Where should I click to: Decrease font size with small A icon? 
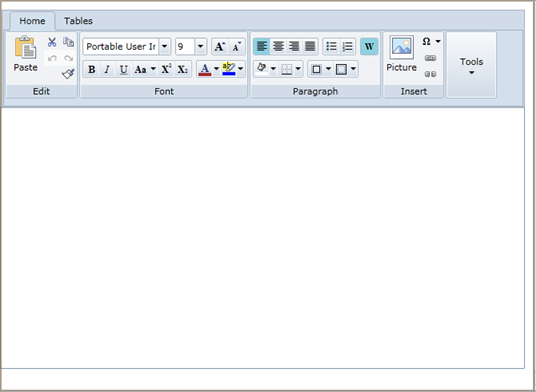(237, 46)
